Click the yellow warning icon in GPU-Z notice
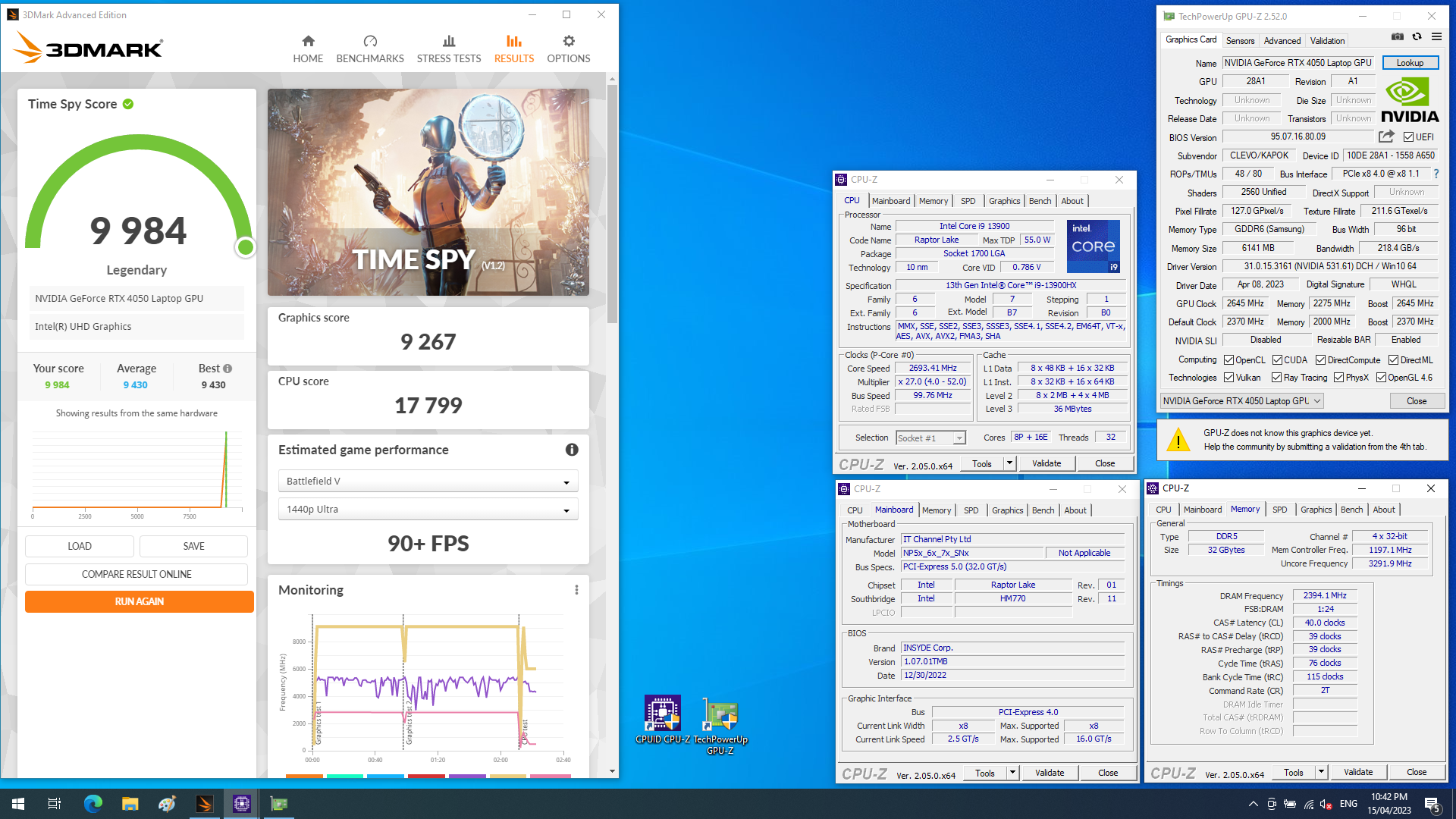 1178,440
